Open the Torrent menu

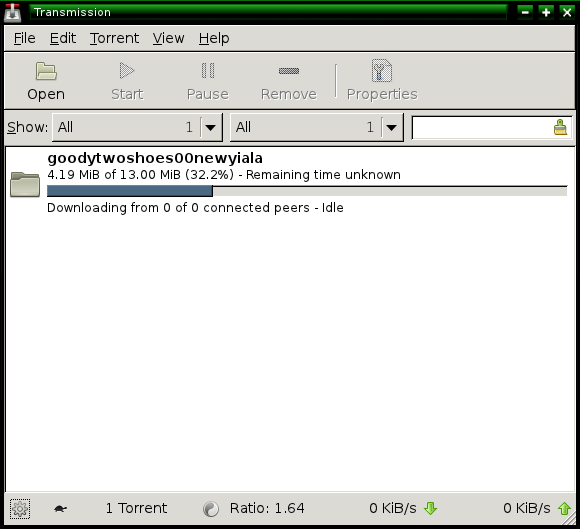(x=114, y=38)
